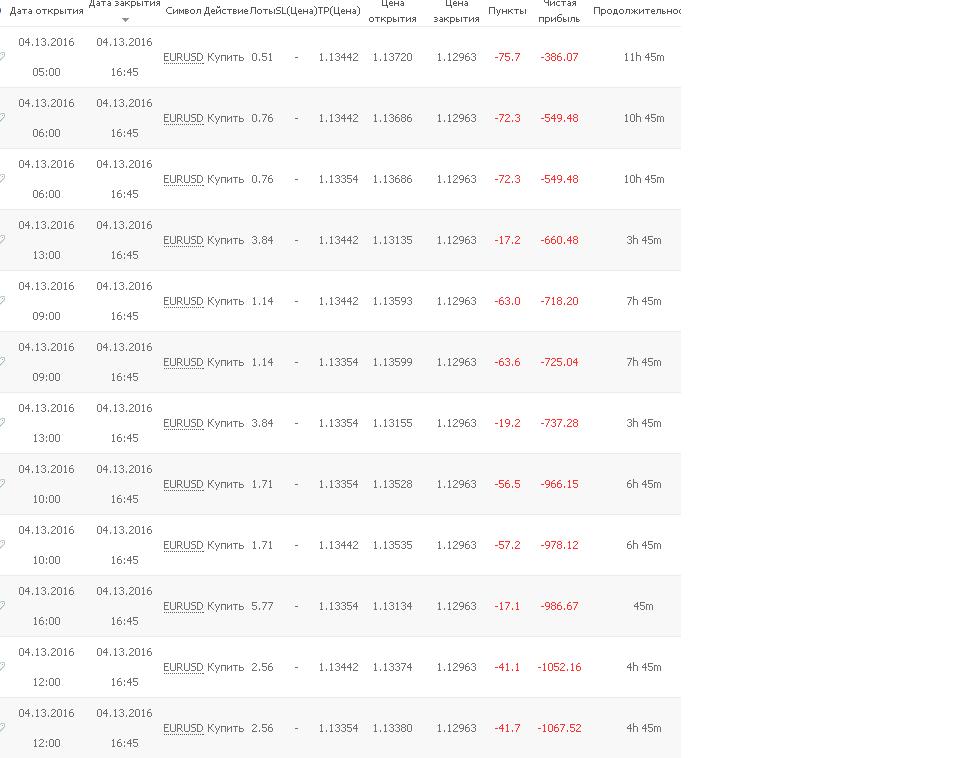
Task: Select the net profit value -725.04
Action: pyautogui.click(x=559, y=362)
